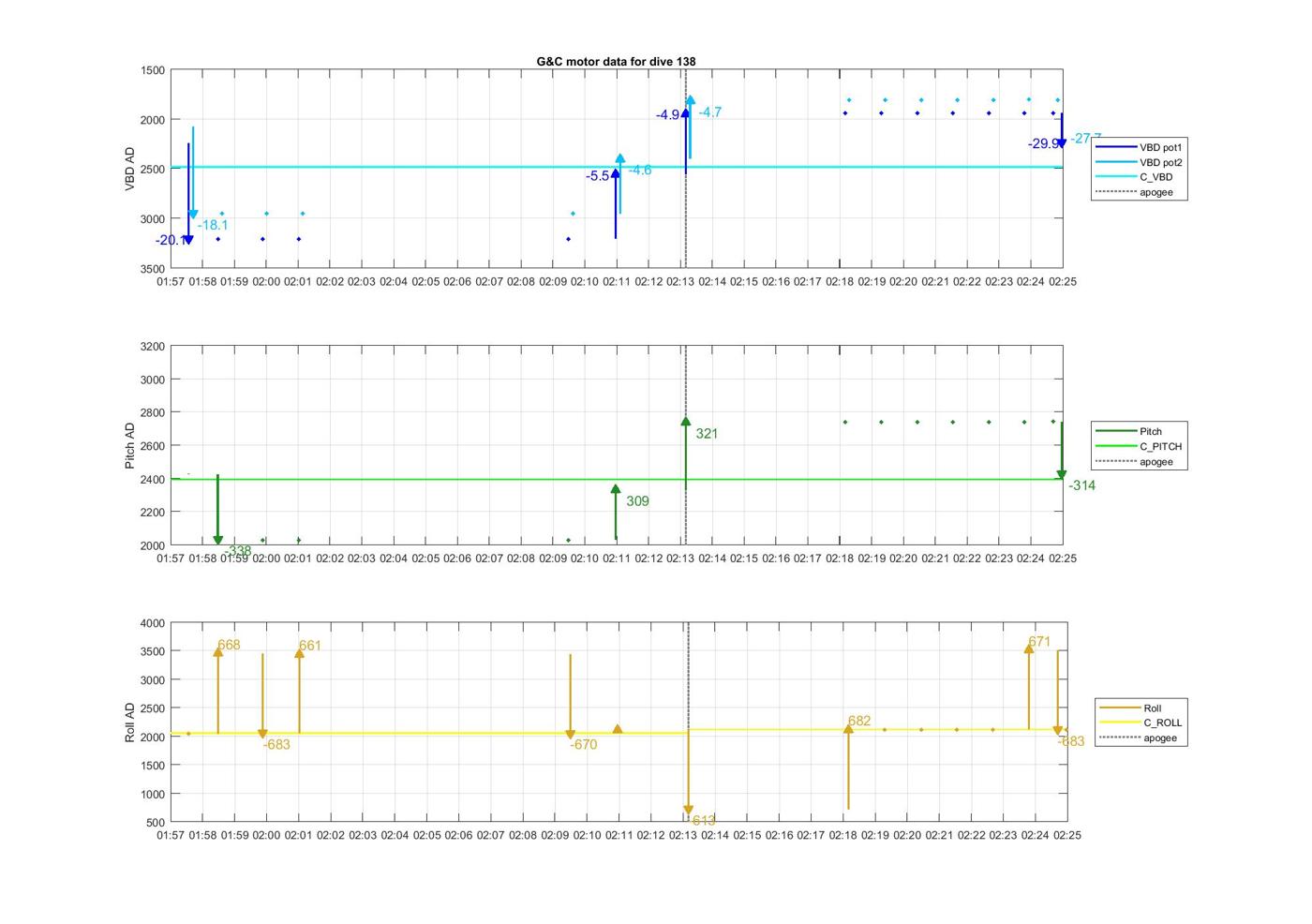The width and height of the screenshot is (1312, 924).
Task: Click the '309' pitch data label
Action: pyautogui.click(x=637, y=501)
